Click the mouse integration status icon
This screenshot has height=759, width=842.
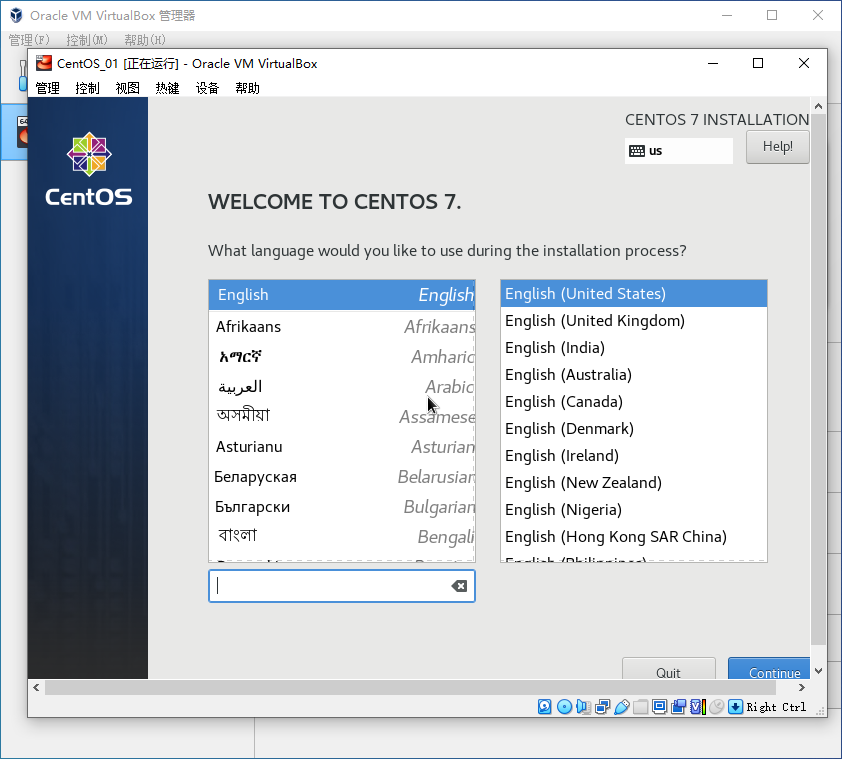pyautogui.click(x=716, y=706)
